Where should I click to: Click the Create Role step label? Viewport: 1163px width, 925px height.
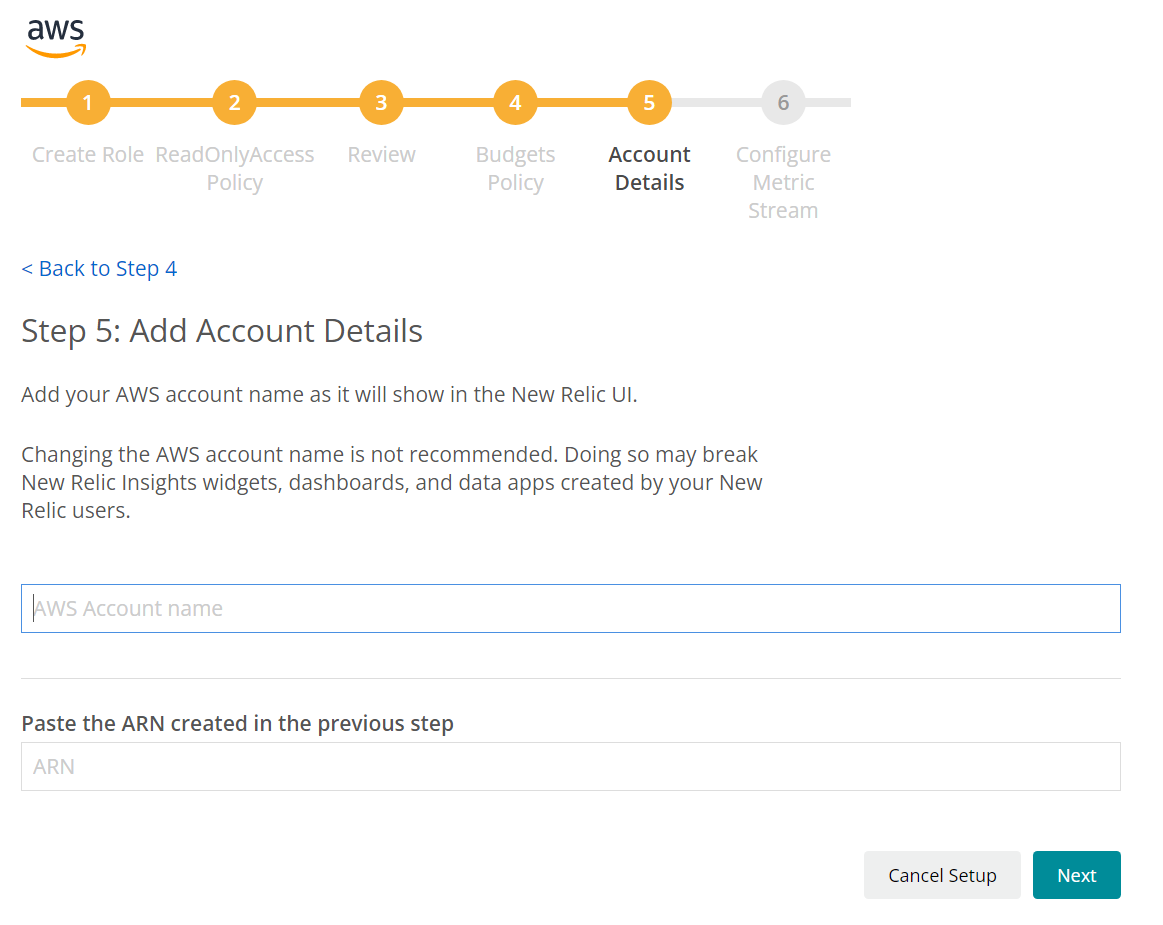(88, 154)
